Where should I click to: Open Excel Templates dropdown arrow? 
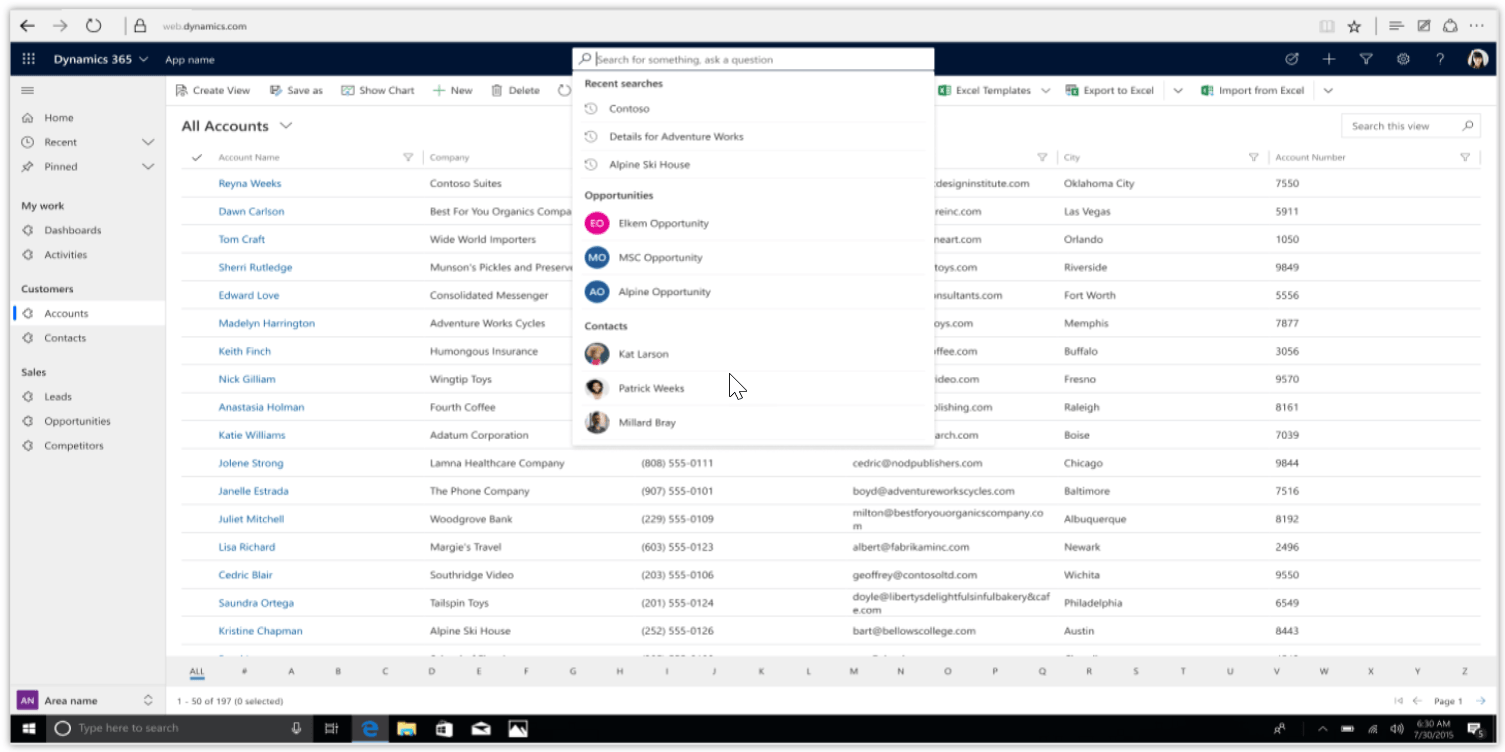tap(1045, 90)
